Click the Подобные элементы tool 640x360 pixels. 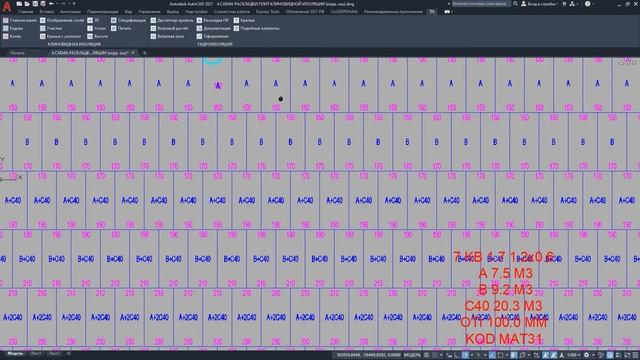tap(257, 28)
